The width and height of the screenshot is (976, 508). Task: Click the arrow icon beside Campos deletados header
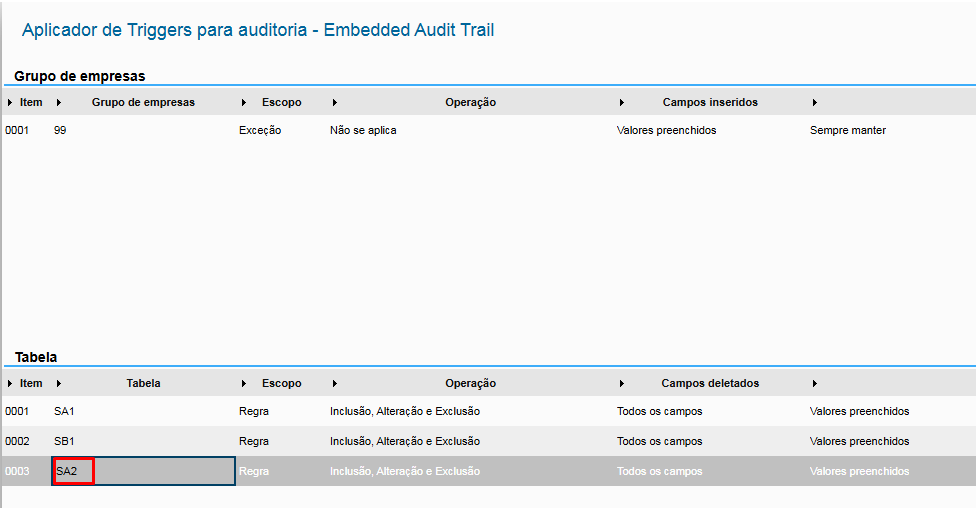pos(622,383)
